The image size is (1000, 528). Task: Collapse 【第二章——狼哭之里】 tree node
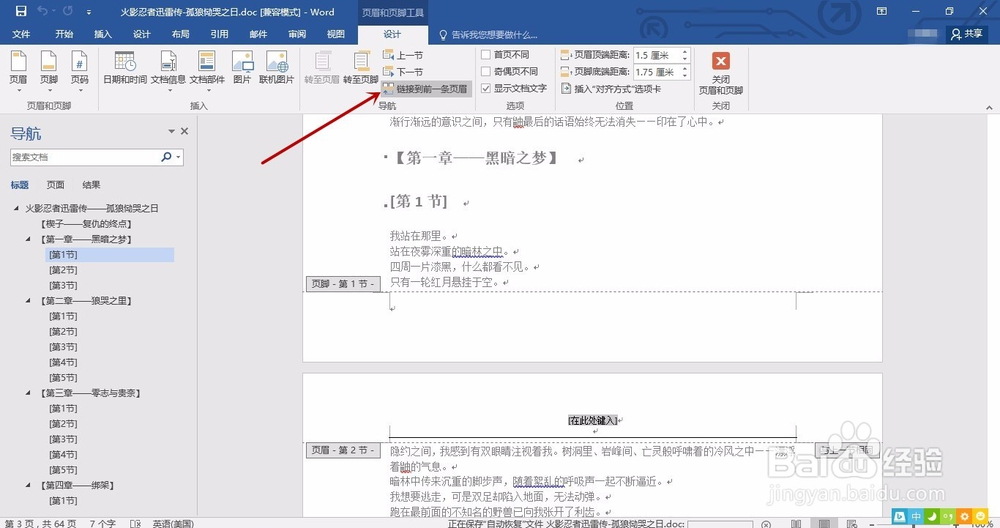28,300
